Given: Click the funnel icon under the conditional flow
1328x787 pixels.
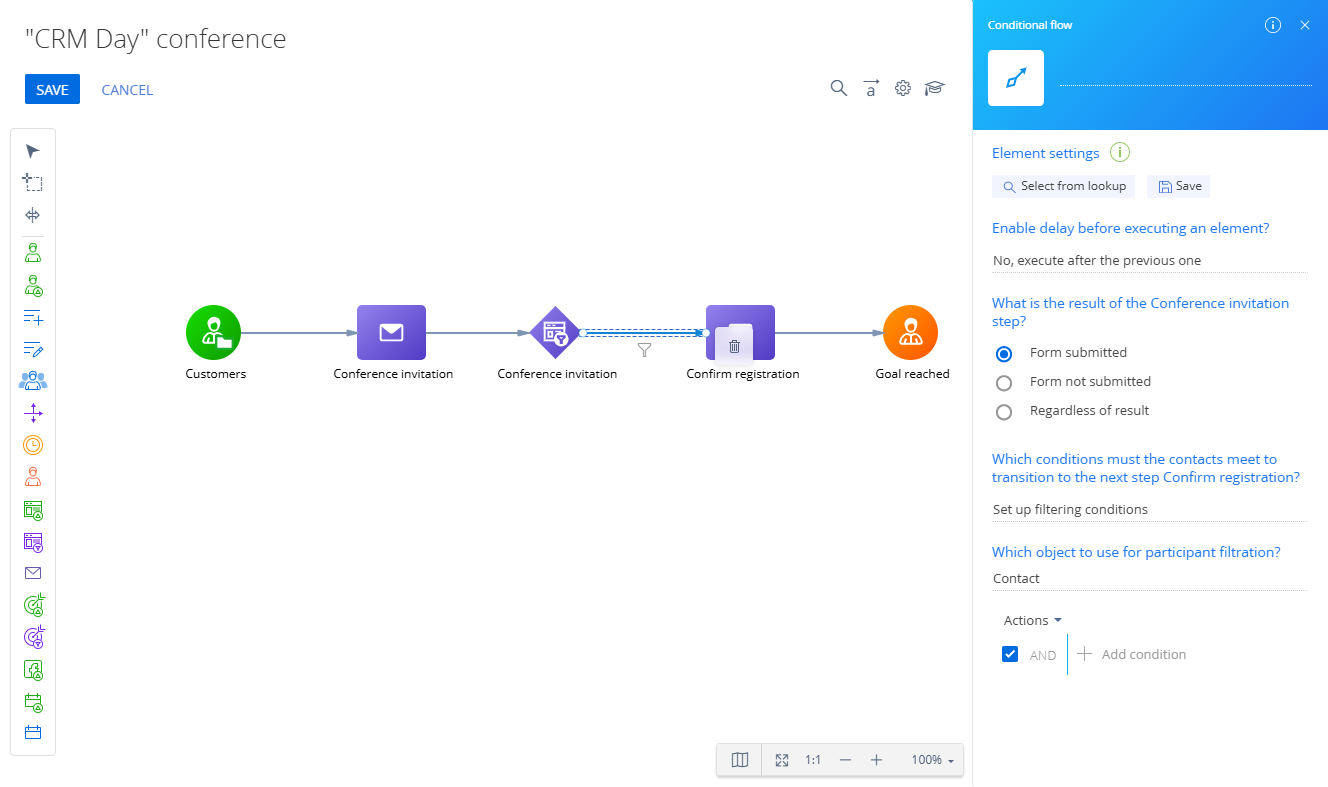Looking at the screenshot, I should (645, 350).
